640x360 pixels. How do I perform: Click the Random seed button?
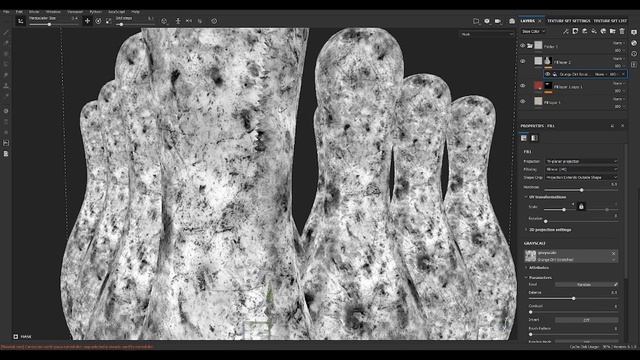(x=584, y=284)
